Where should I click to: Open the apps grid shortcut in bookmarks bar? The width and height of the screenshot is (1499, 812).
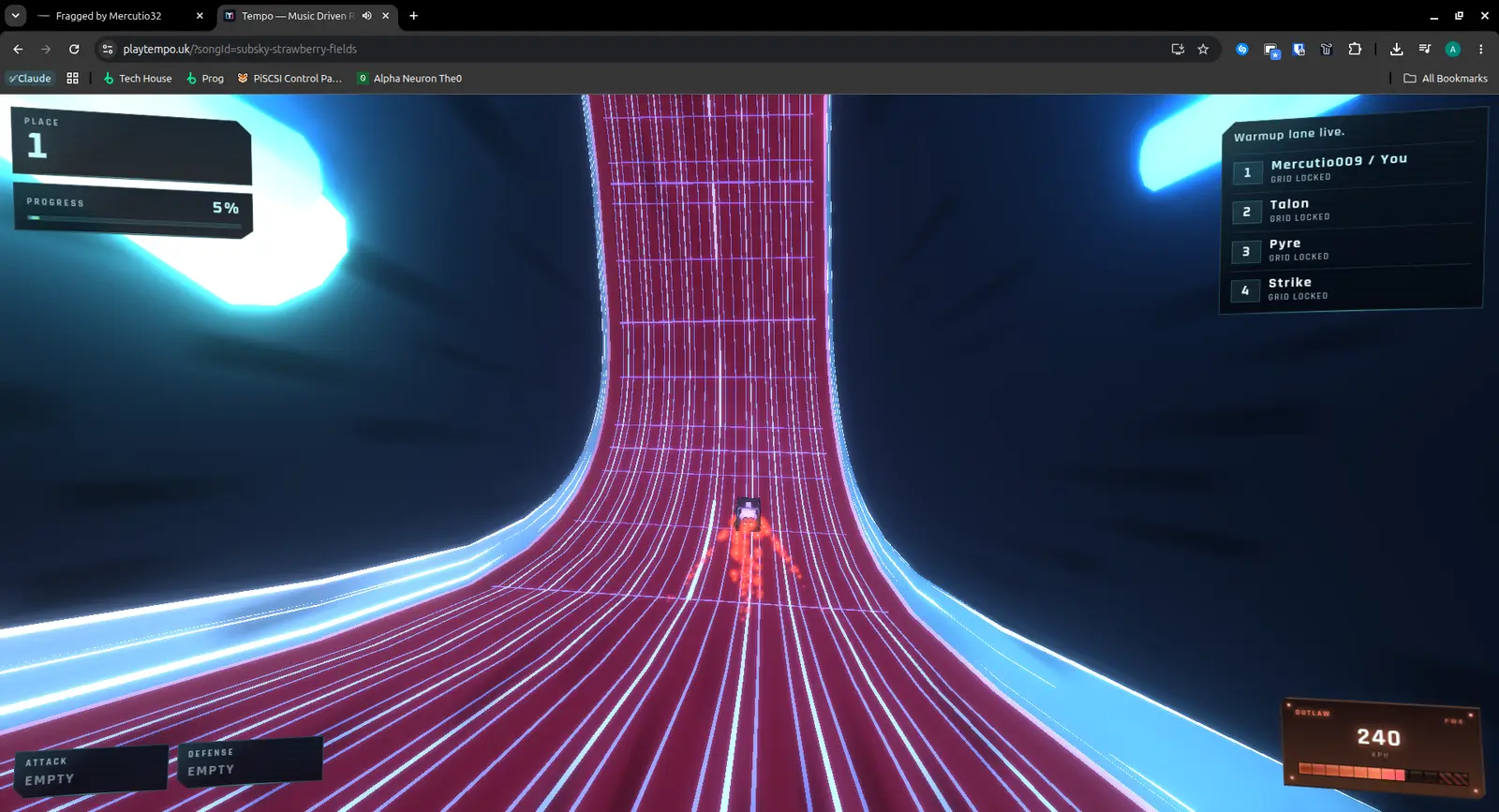pyautogui.click(x=72, y=79)
